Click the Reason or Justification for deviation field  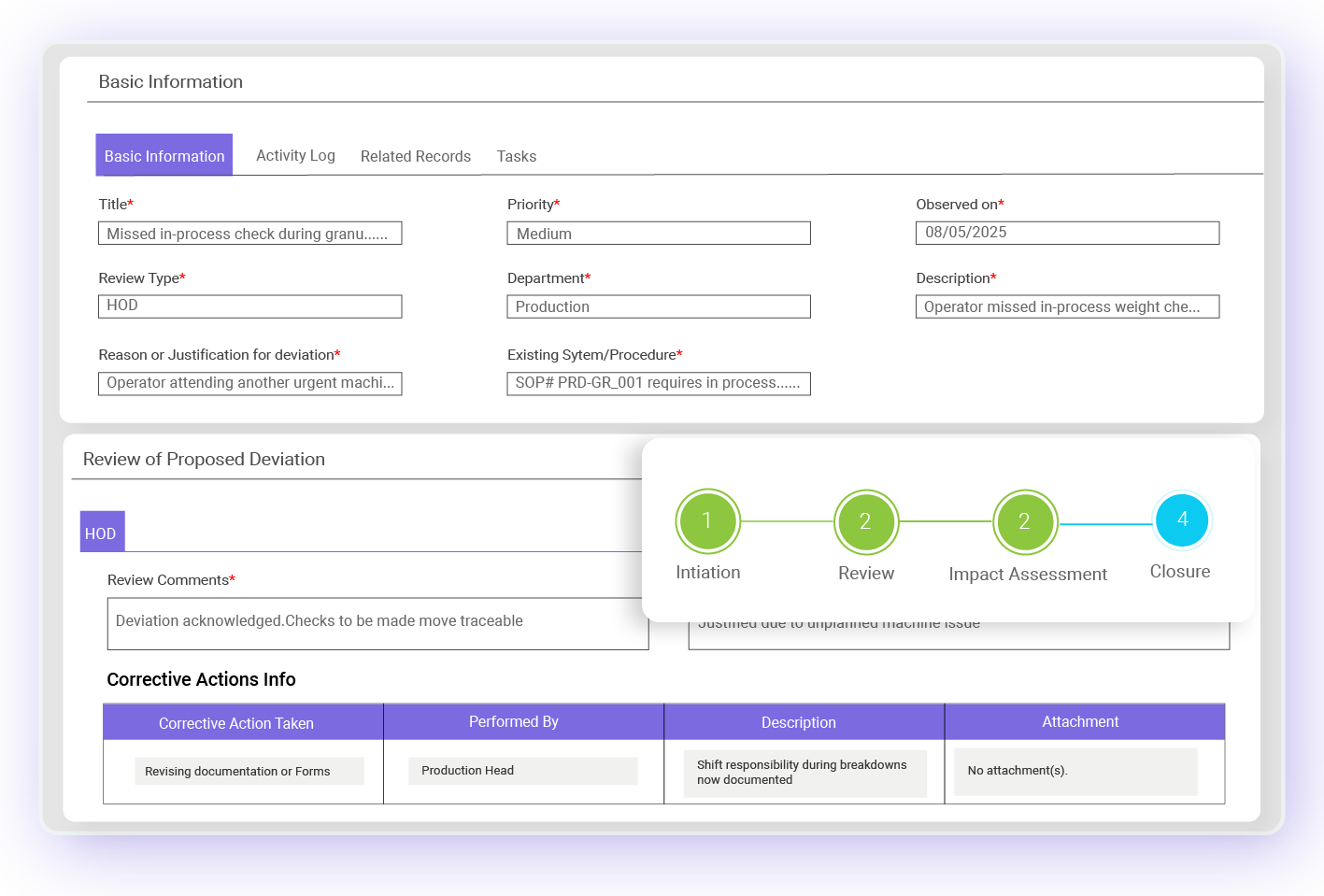(250, 383)
